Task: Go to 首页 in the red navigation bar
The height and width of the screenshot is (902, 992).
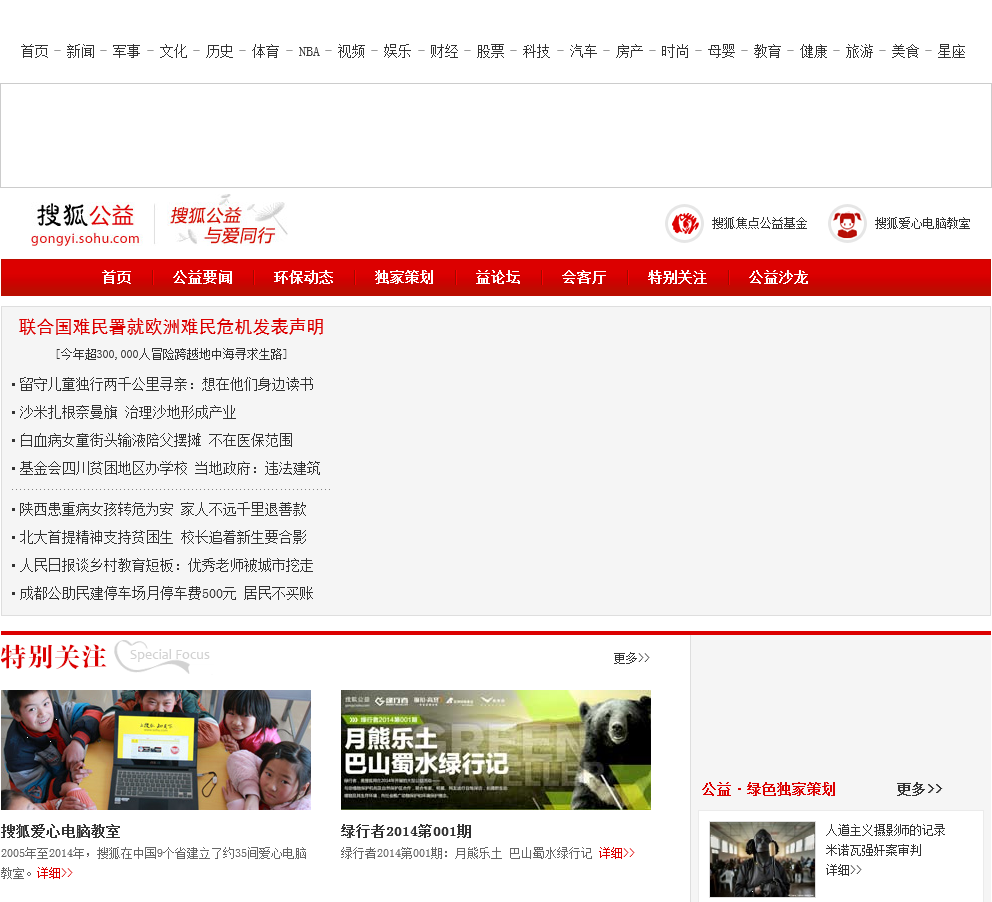Action: point(116,277)
